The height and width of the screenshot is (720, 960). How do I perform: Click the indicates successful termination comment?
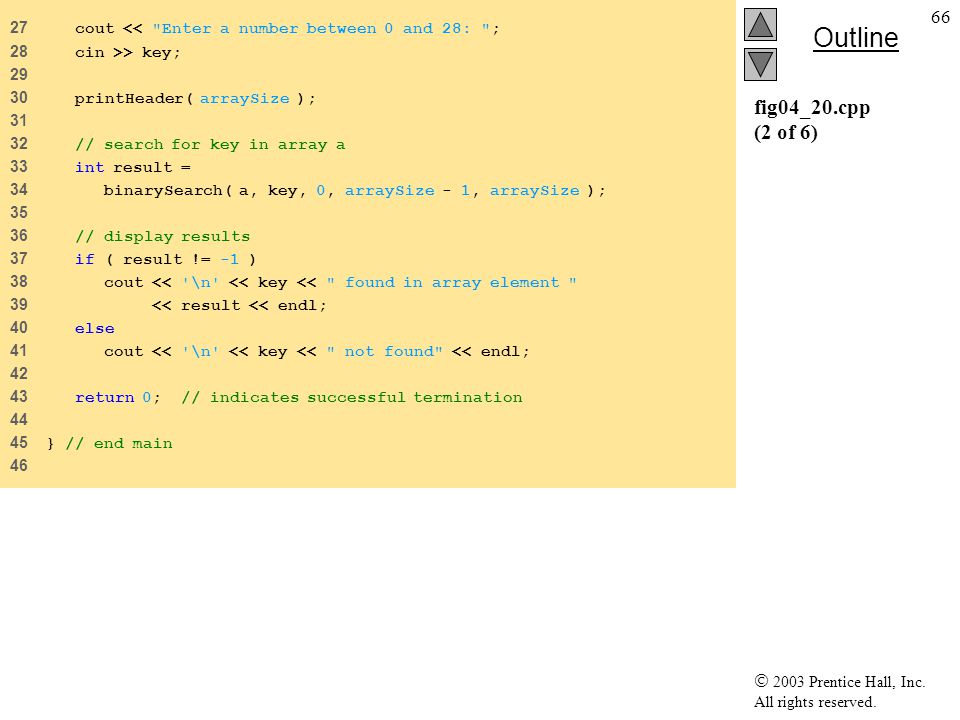click(352, 397)
